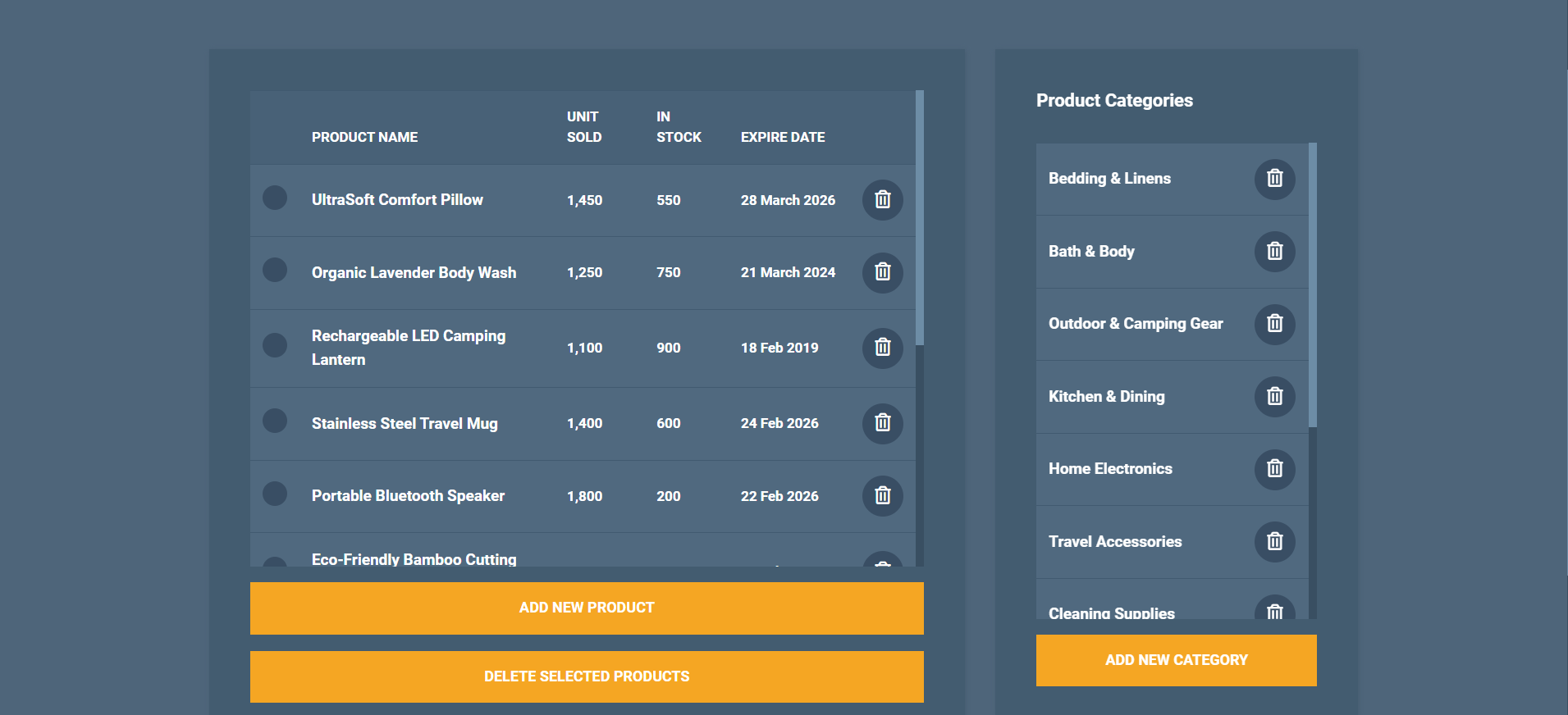Image resolution: width=1568 pixels, height=715 pixels.
Task: Remove the Rechargeable LED Camping Lantern product
Action: [882, 348]
